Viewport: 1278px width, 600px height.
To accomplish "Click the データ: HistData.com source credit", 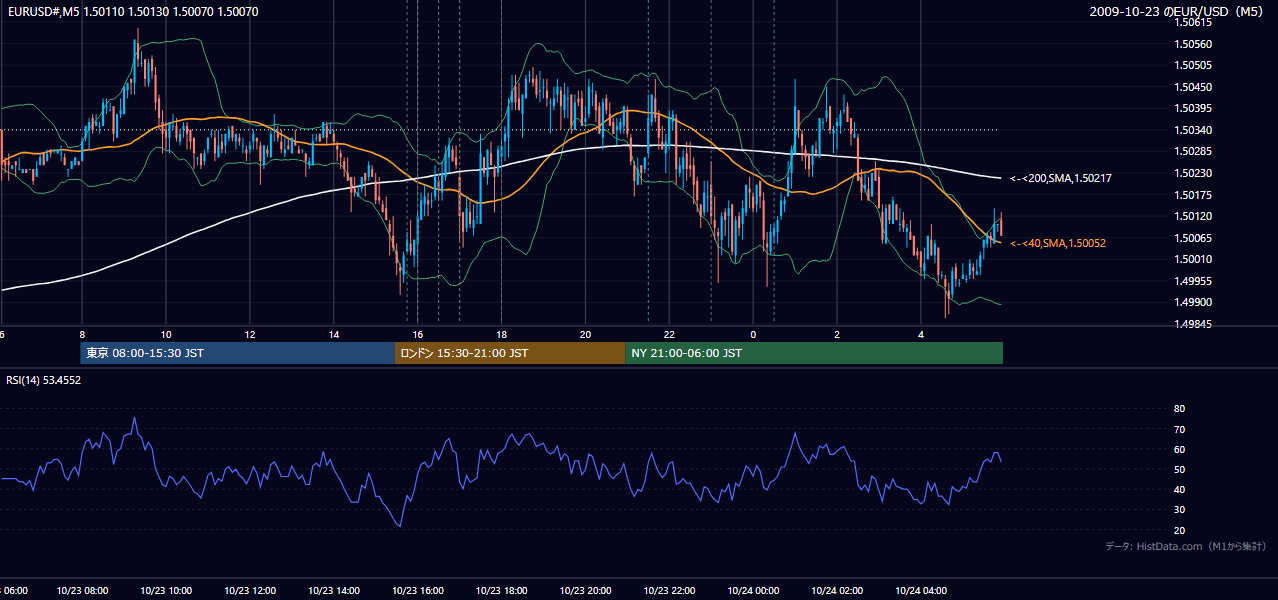I will (x=1185, y=546).
